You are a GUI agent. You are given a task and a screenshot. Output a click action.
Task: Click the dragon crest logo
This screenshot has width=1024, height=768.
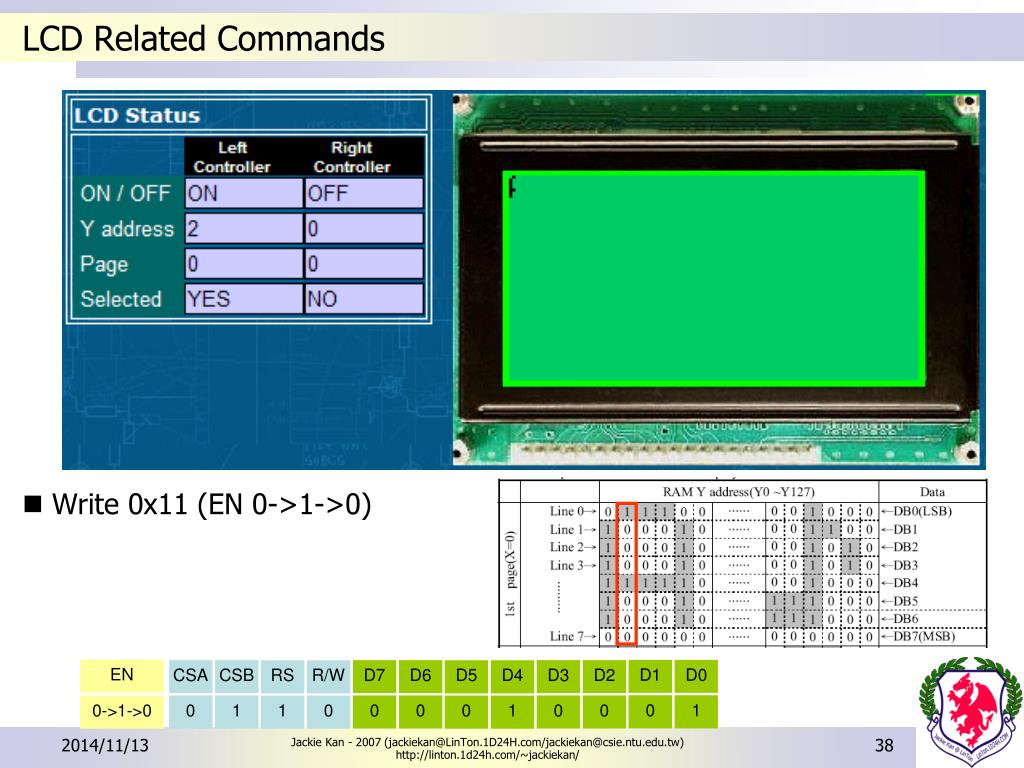[x=971, y=712]
